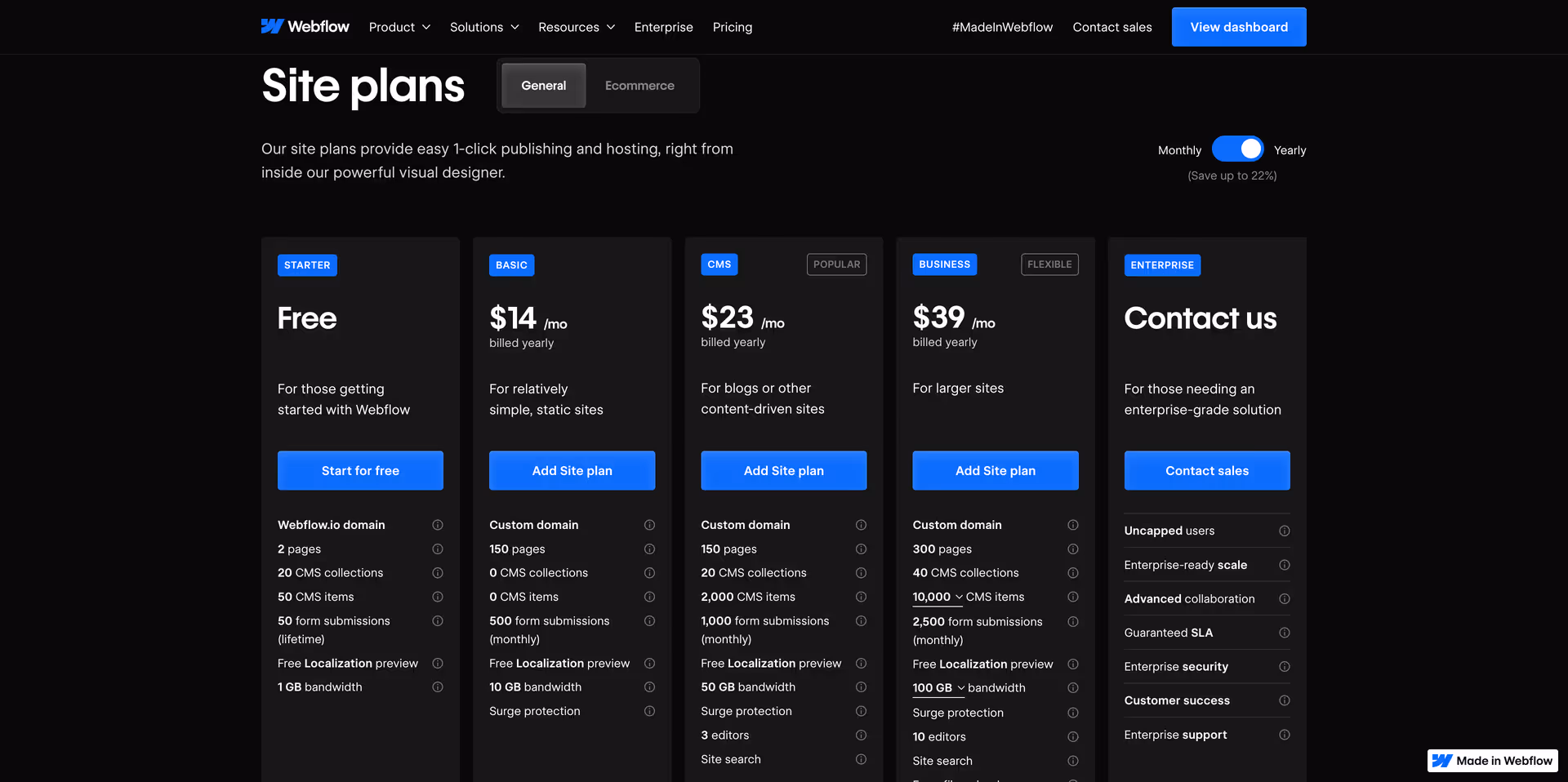Open info for 40 CMS collections
1568x782 pixels.
click(x=1073, y=573)
